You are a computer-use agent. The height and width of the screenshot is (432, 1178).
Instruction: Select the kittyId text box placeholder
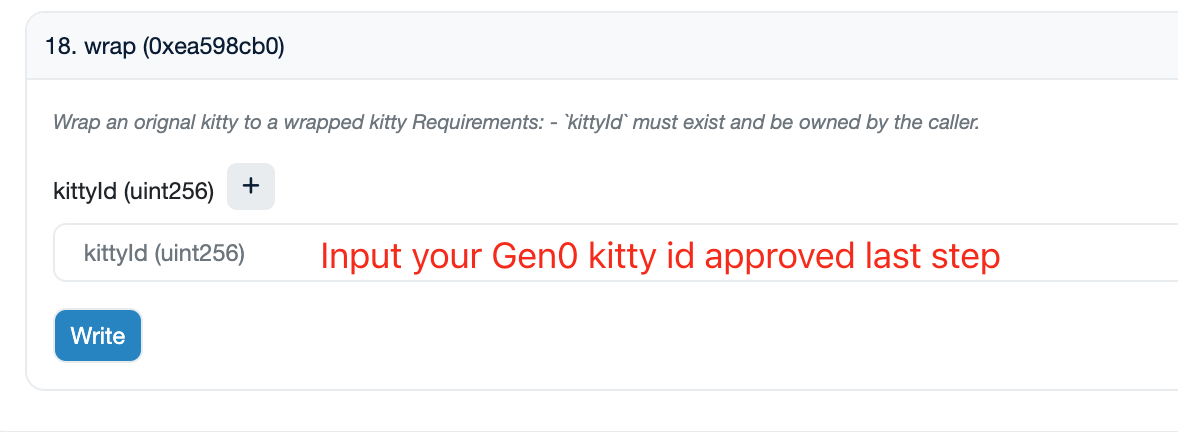coord(165,254)
